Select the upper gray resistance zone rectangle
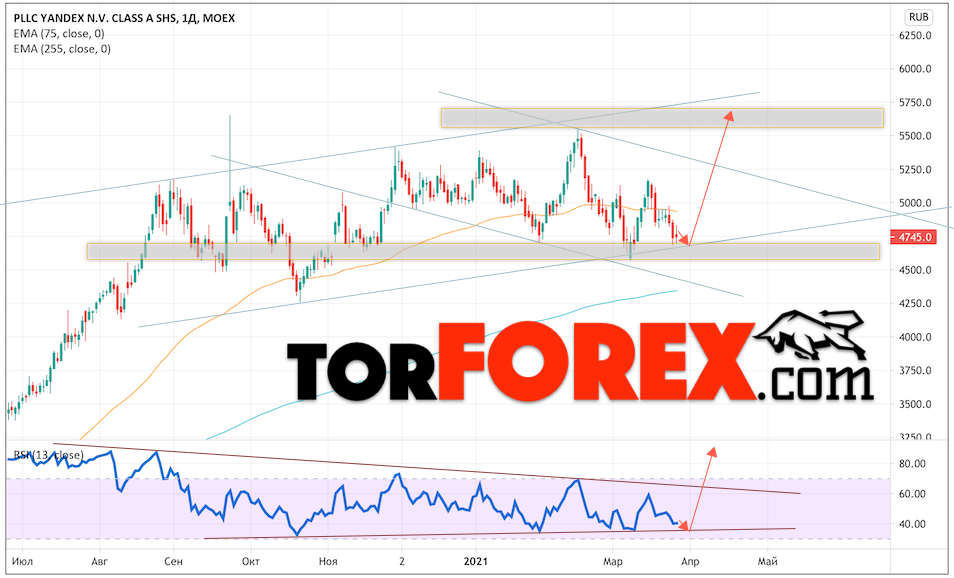This screenshot has width=954, height=578. click(x=662, y=118)
